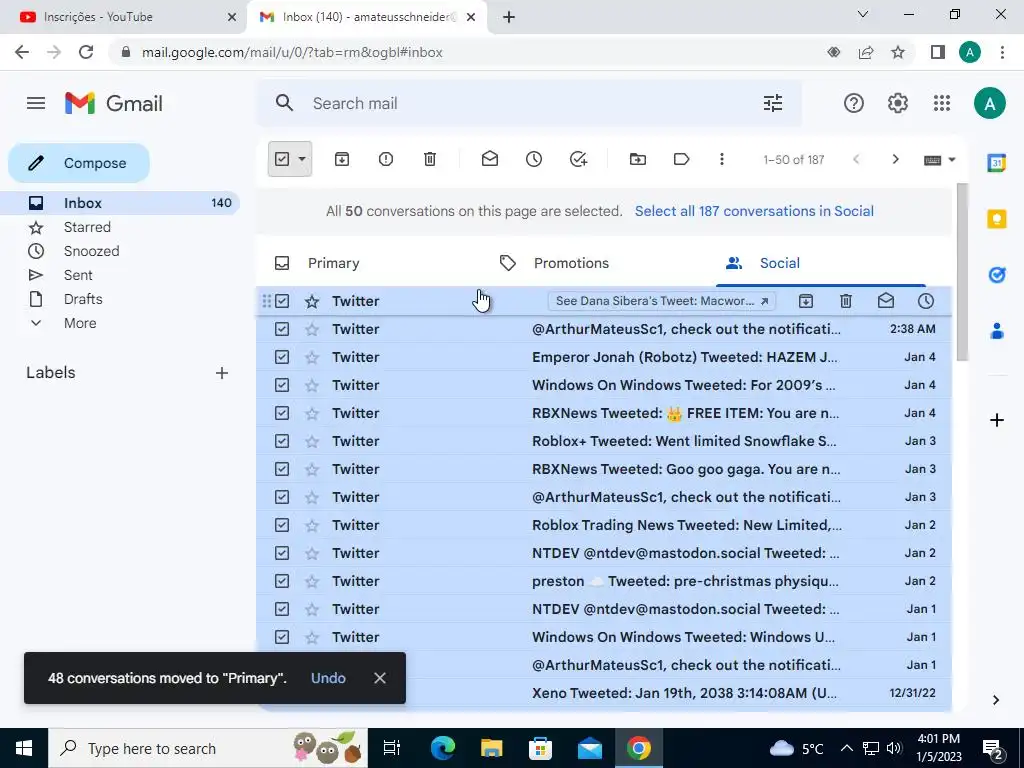
Task: Show side panel chevron at bottom right
Action: 996,700
